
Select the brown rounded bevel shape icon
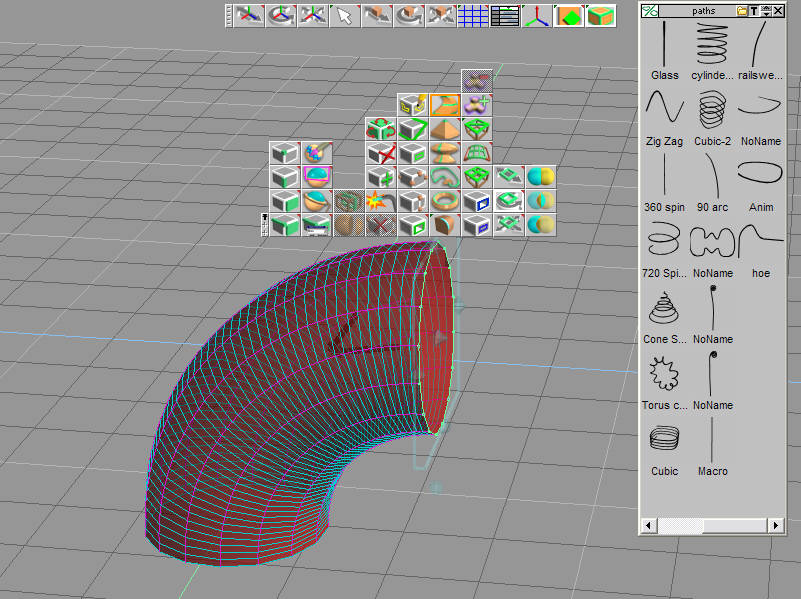tap(445, 225)
